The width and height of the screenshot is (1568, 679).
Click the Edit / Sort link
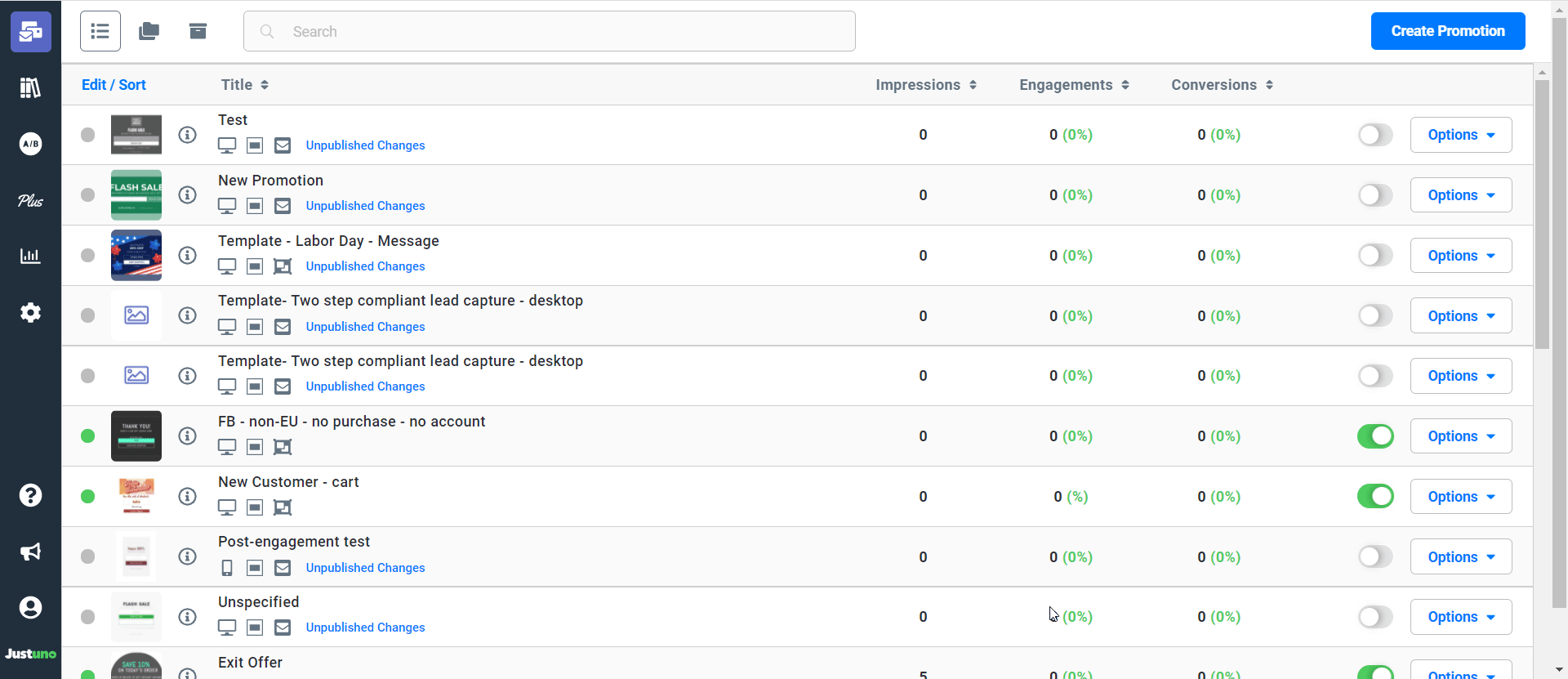tap(114, 85)
